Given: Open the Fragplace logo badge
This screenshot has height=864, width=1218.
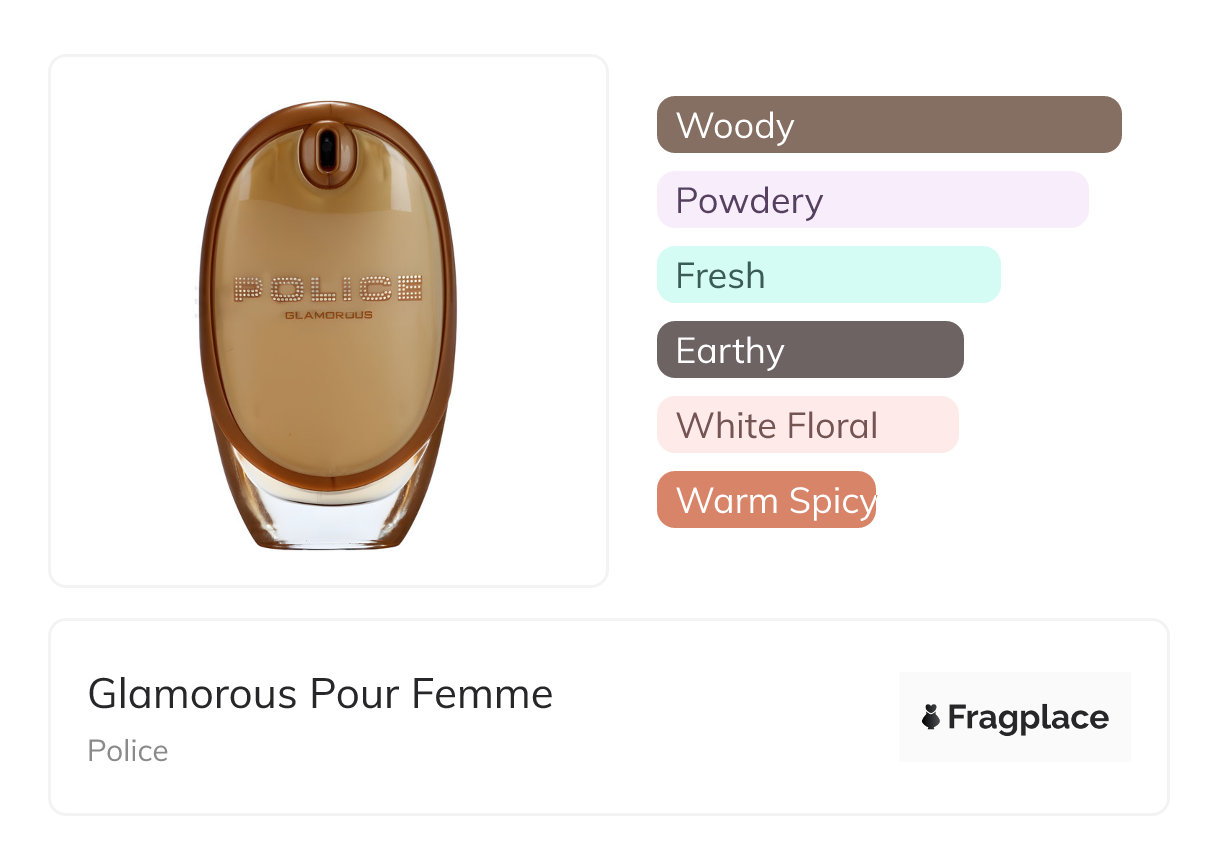Looking at the screenshot, I should point(1014,717).
